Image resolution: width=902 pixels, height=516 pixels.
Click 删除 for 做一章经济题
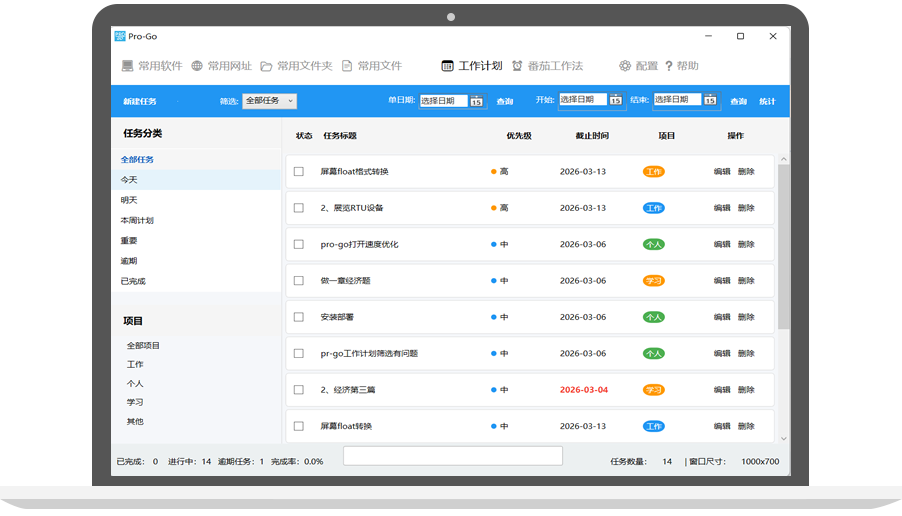(746, 281)
